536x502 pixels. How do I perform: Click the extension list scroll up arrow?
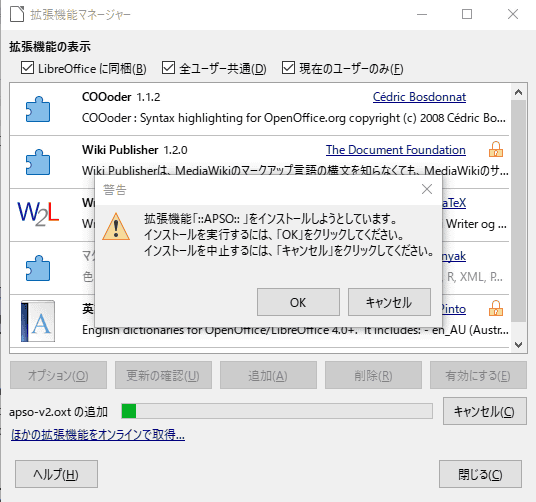[x=519, y=92]
